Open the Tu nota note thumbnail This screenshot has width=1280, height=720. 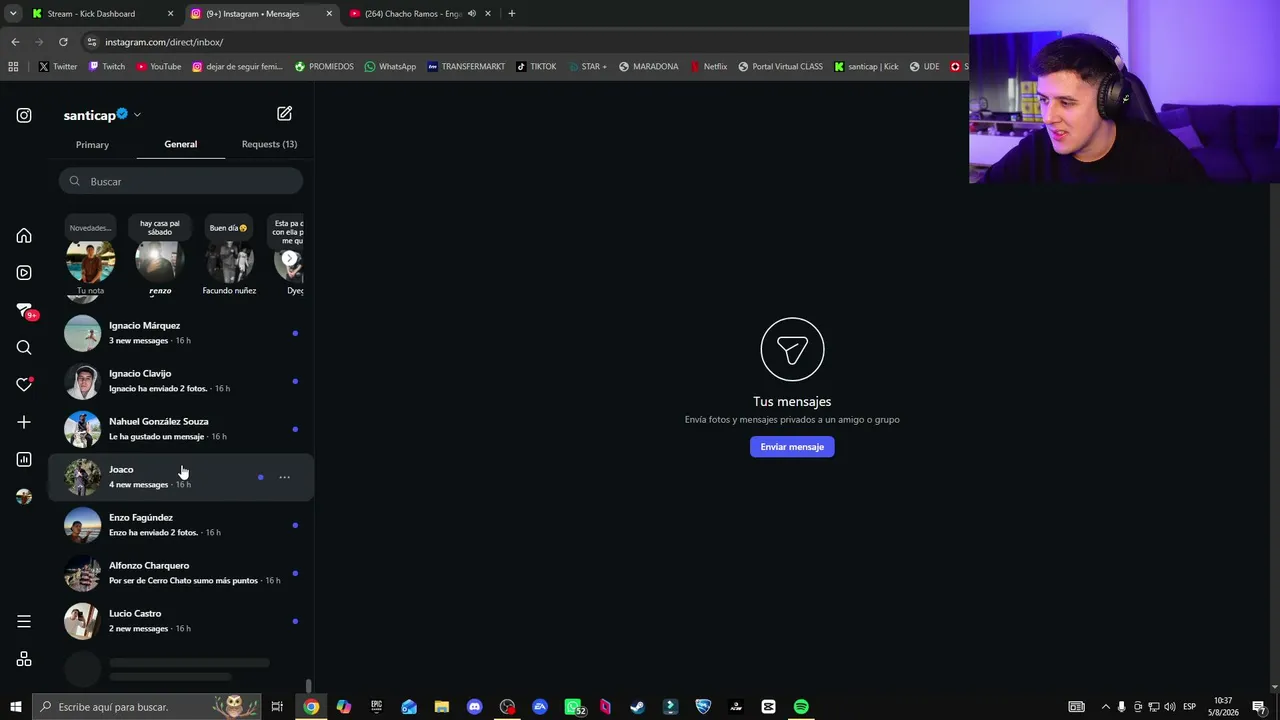pyautogui.click(x=90, y=261)
